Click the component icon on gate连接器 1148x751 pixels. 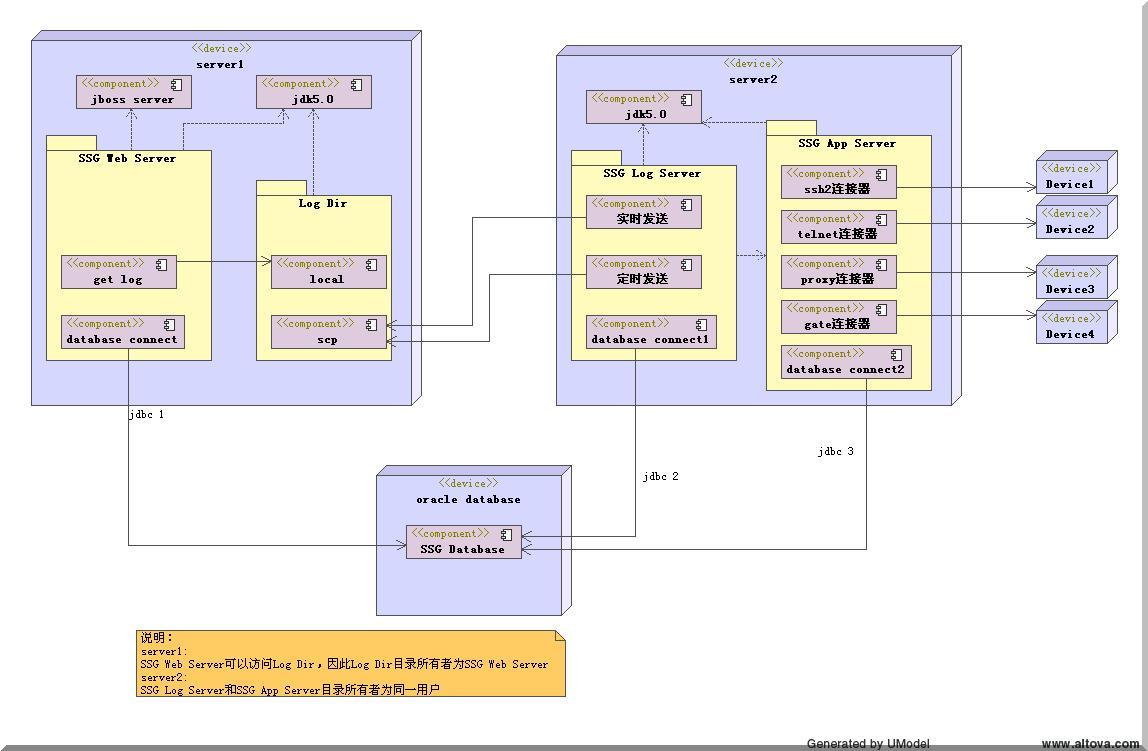pyautogui.click(x=882, y=309)
